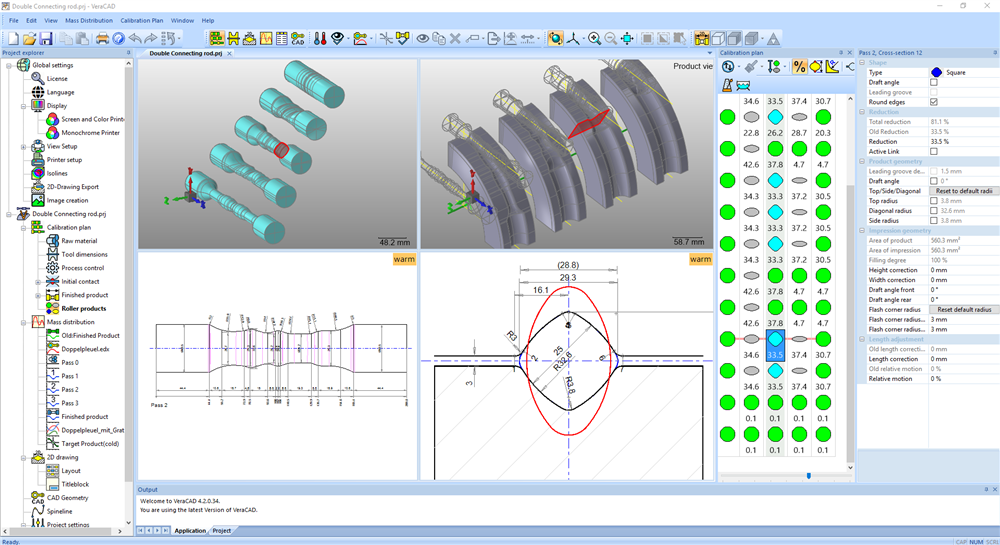Switch to the Project tab in Output
This screenshot has height=545, width=1000.
tap(221, 531)
